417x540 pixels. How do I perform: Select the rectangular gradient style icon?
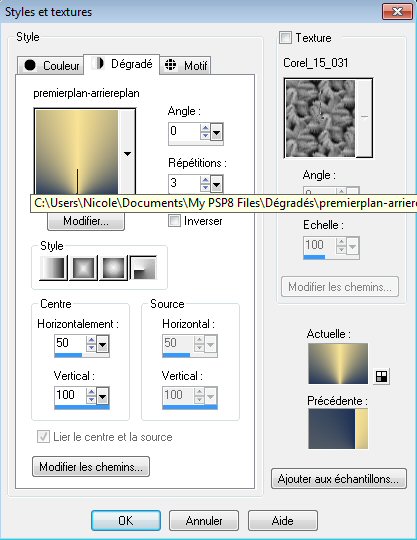[x=83, y=268]
